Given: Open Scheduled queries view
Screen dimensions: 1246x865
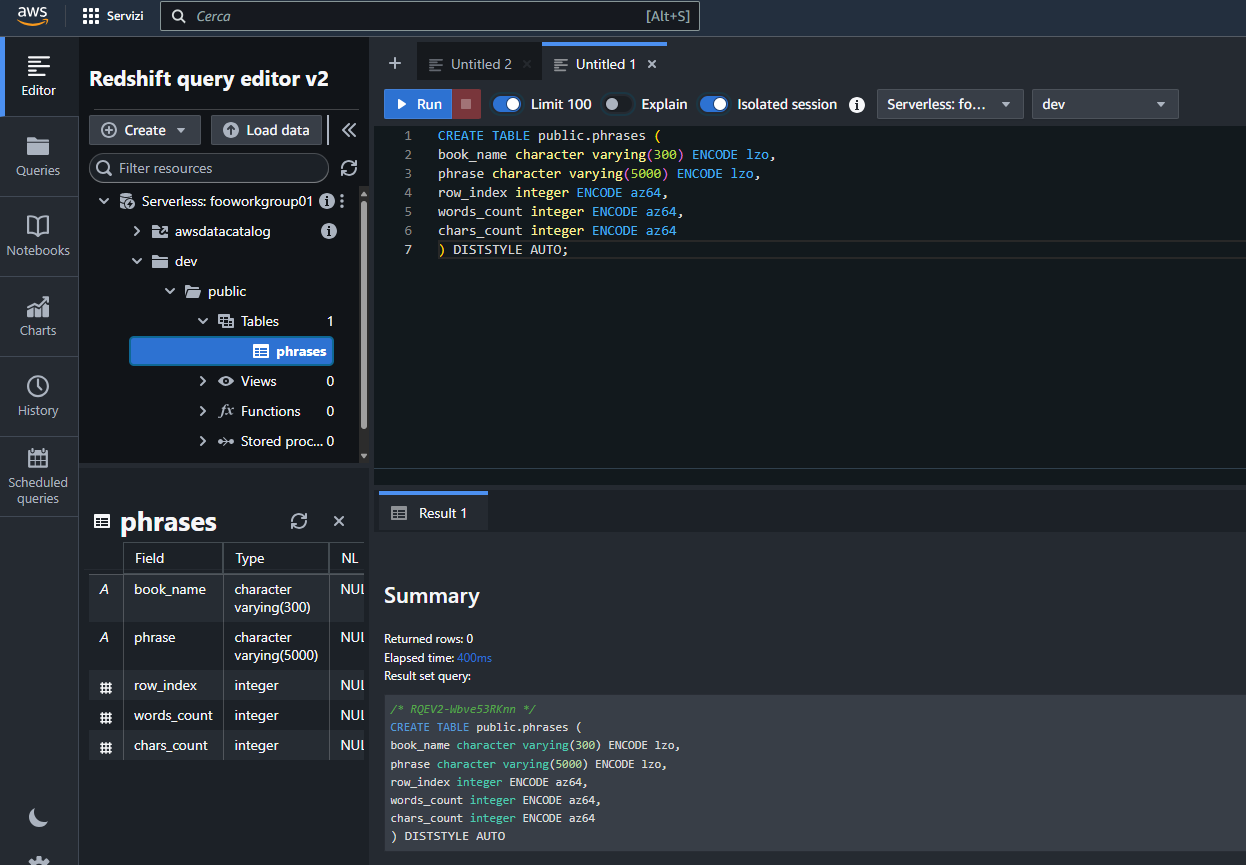Looking at the screenshot, I should tap(38, 477).
